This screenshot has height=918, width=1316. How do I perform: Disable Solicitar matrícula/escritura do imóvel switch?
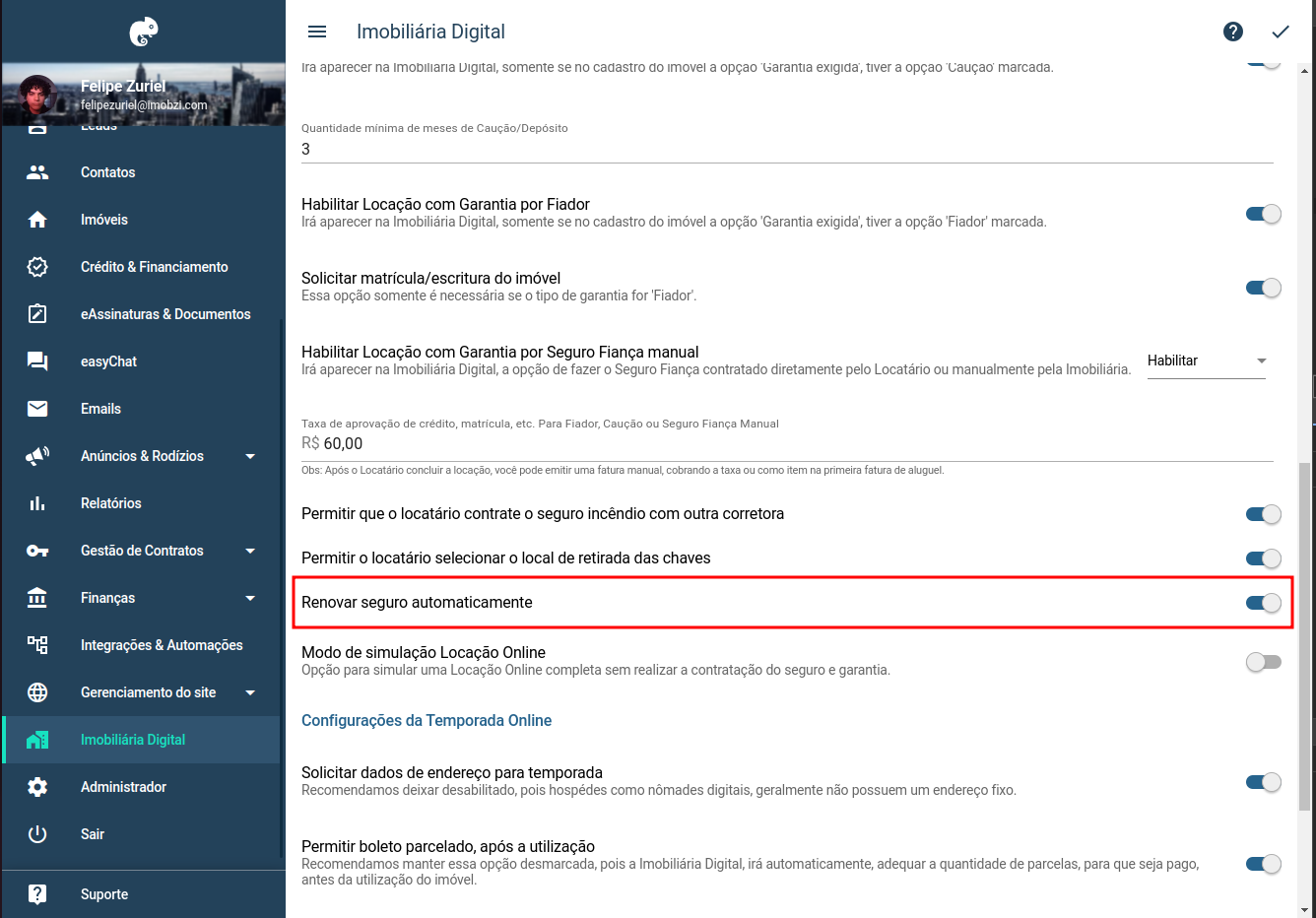tap(1264, 288)
